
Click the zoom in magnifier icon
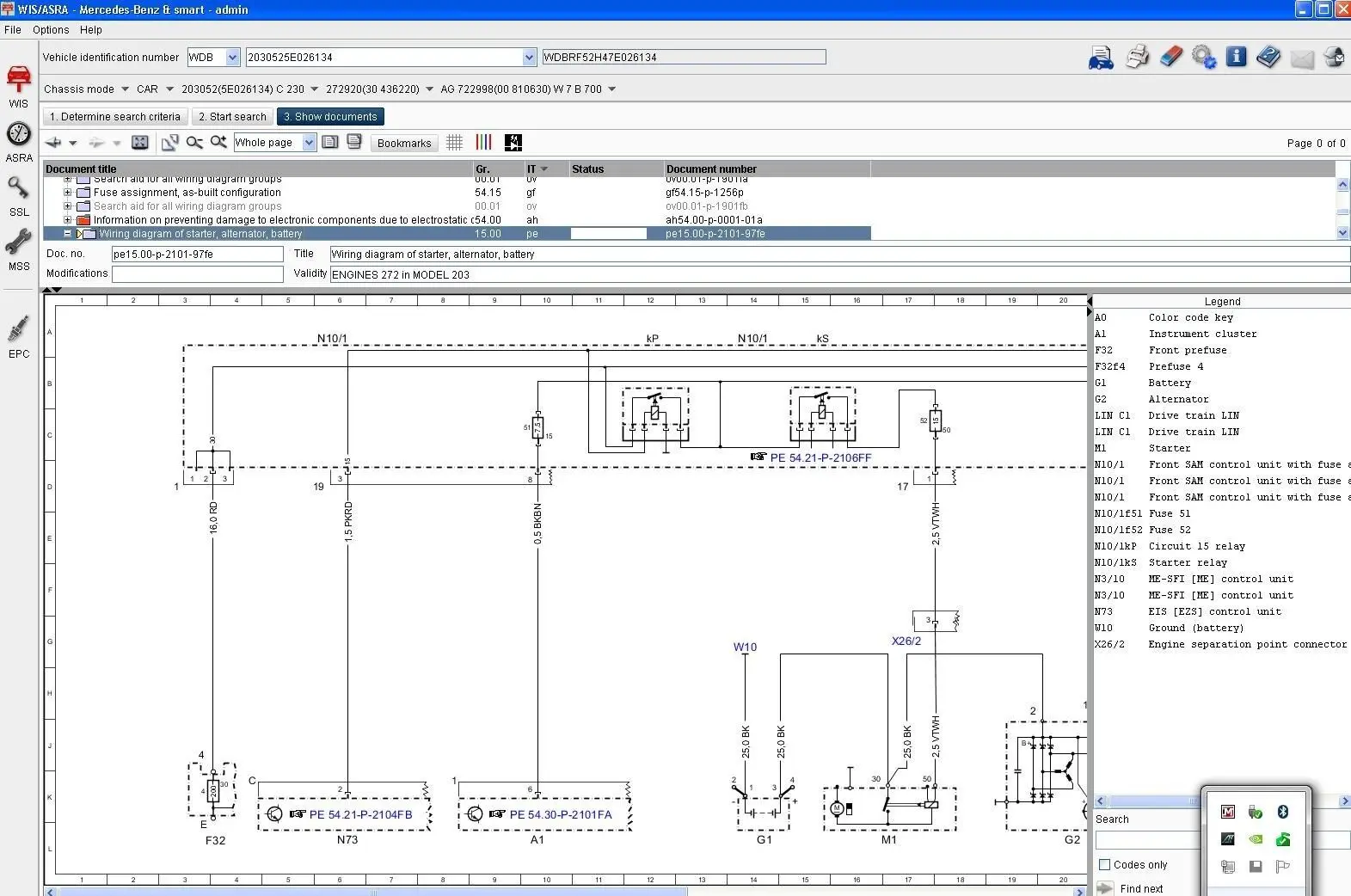(x=218, y=143)
